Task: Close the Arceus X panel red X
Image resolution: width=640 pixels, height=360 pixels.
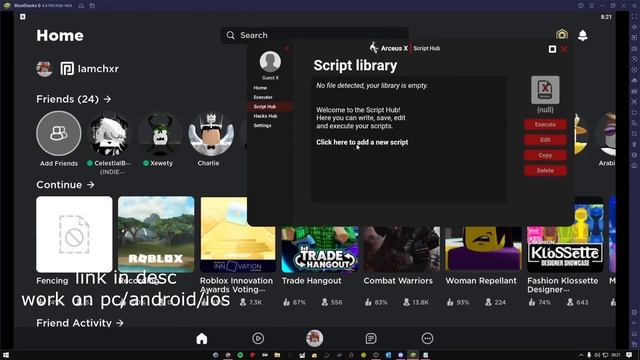Action: (x=564, y=49)
